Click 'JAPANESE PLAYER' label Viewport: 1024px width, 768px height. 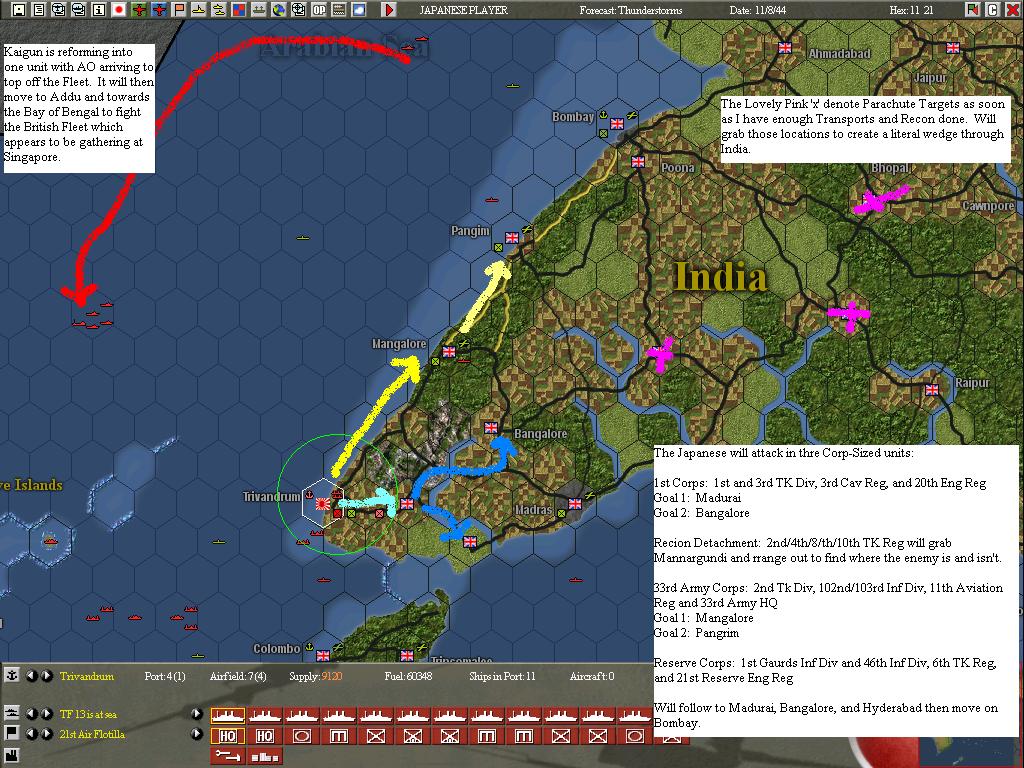[463, 10]
